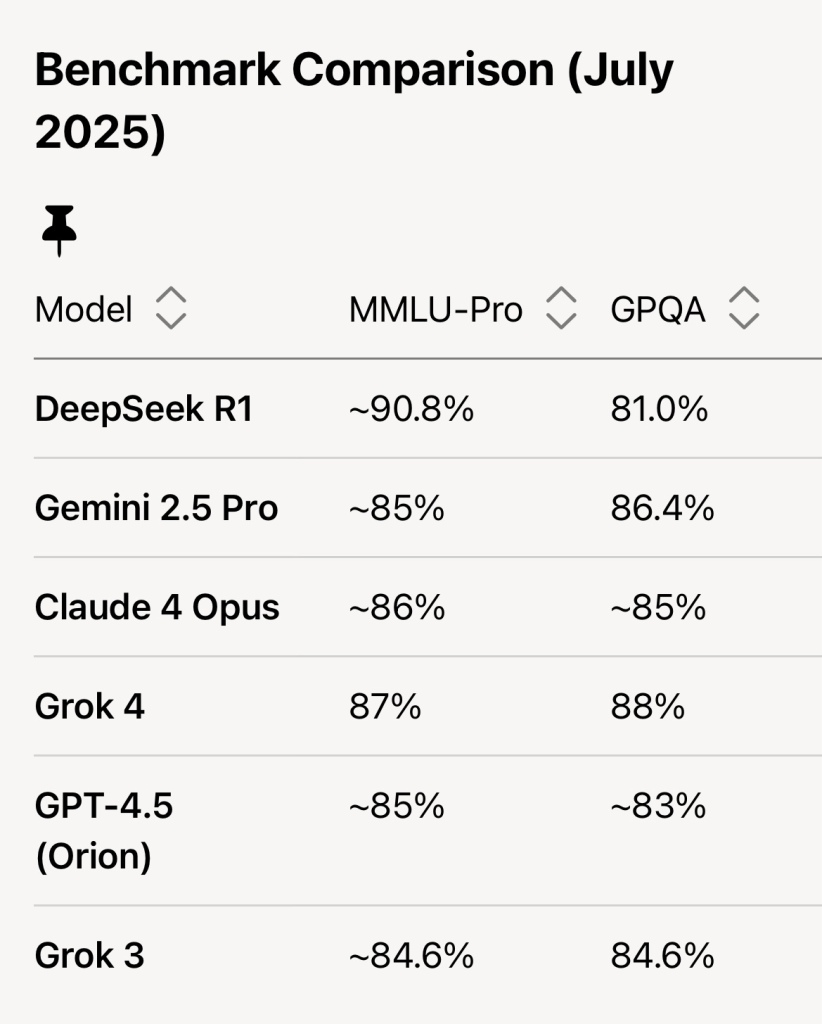Expand sorting options for the Model column
Viewport: 822px width, 1024px height.
point(172,309)
